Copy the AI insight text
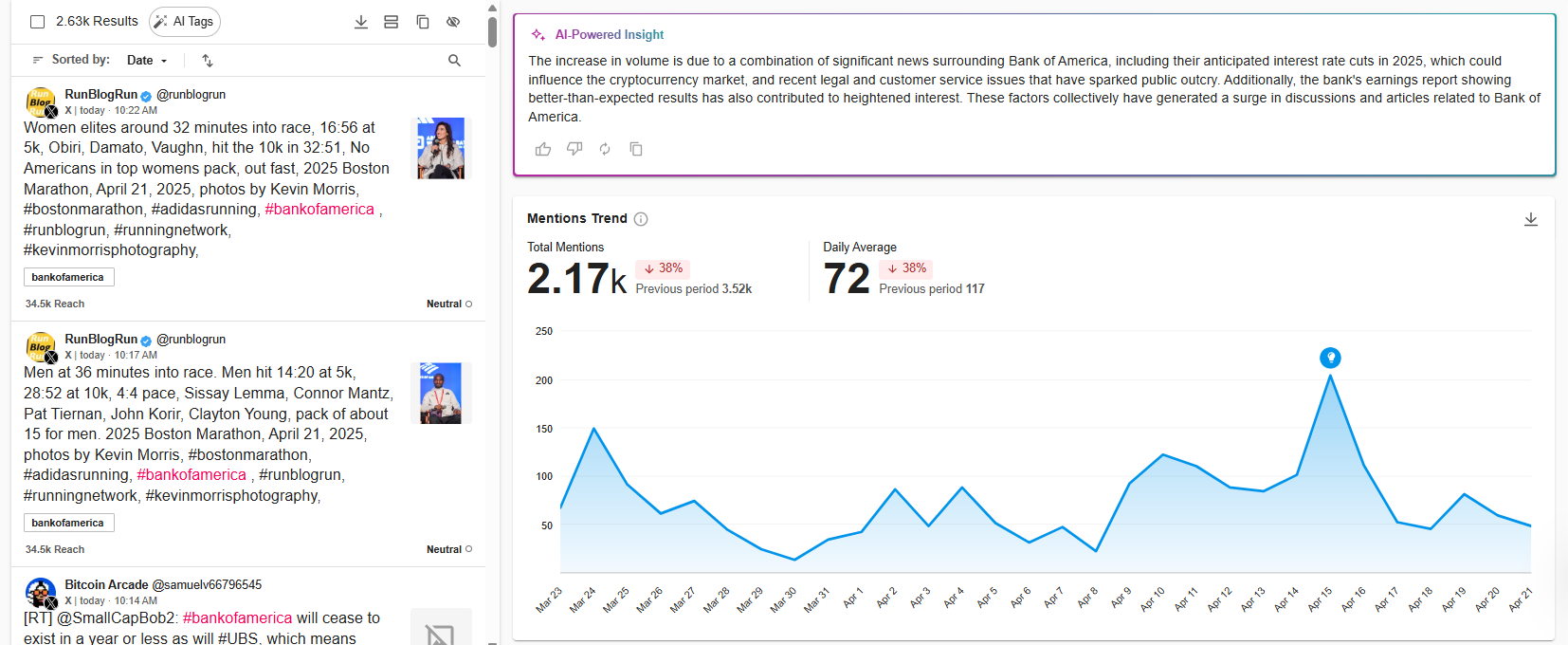This screenshot has height=645, width=1568. pos(636,149)
